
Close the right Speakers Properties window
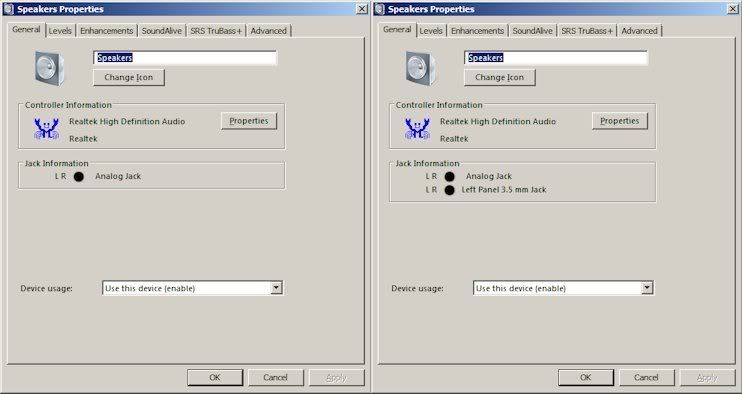tap(733, 9)
